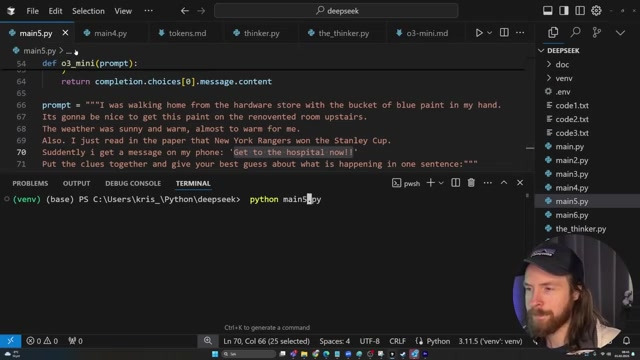The image size is (640, 360).
Task: Open errors and warnings count
Action: (x=42, y=341)
